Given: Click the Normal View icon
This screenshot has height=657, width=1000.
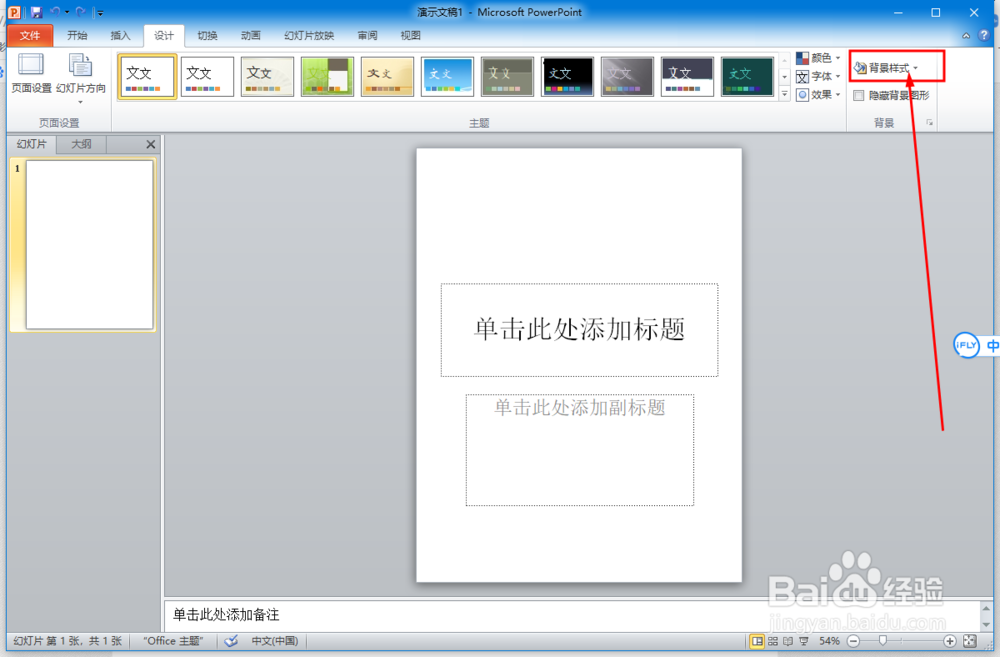Looking at the screenshot, I should (x=757, y=640).
